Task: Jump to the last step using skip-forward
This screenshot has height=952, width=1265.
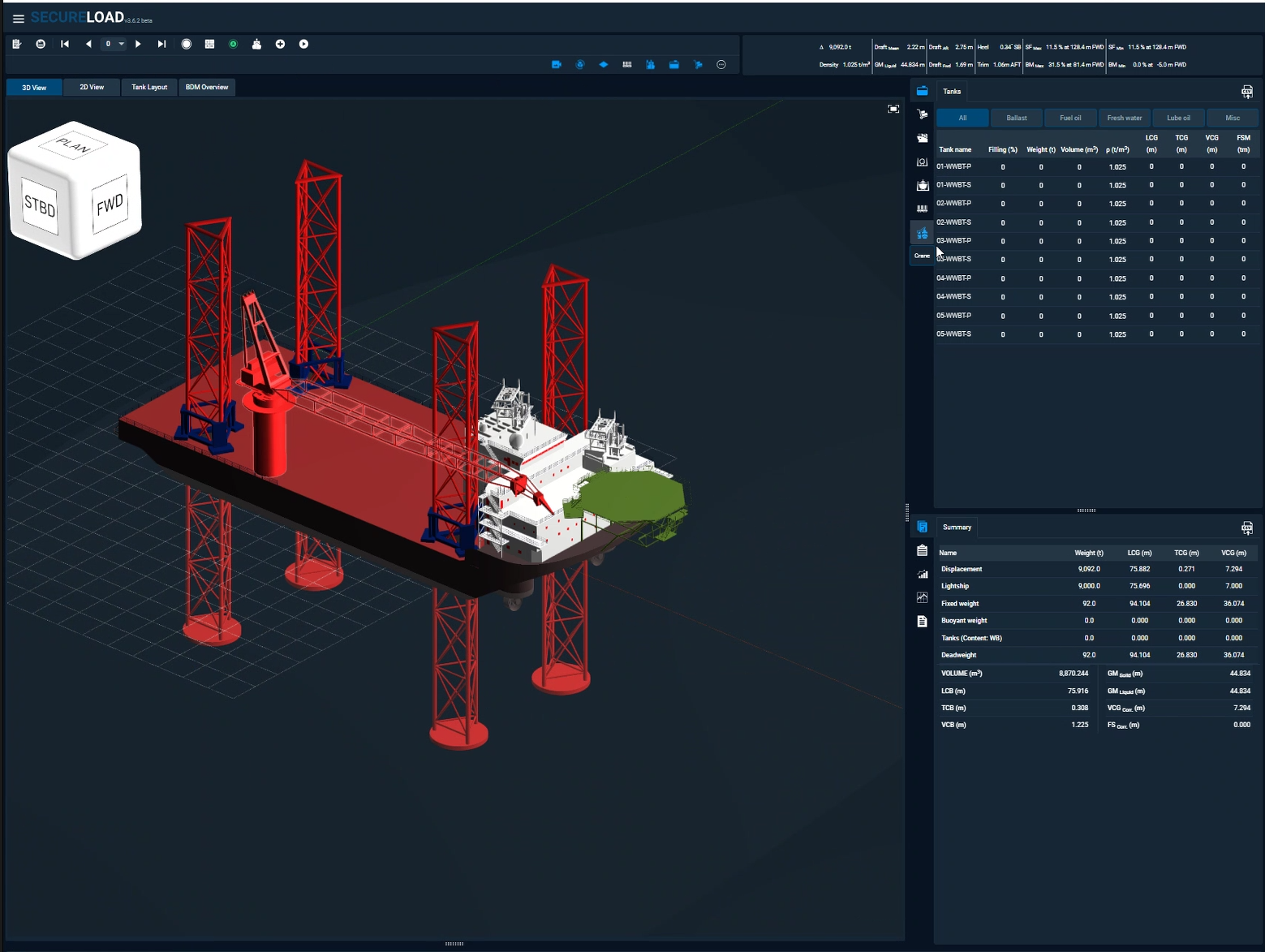Action: (161, 45)
